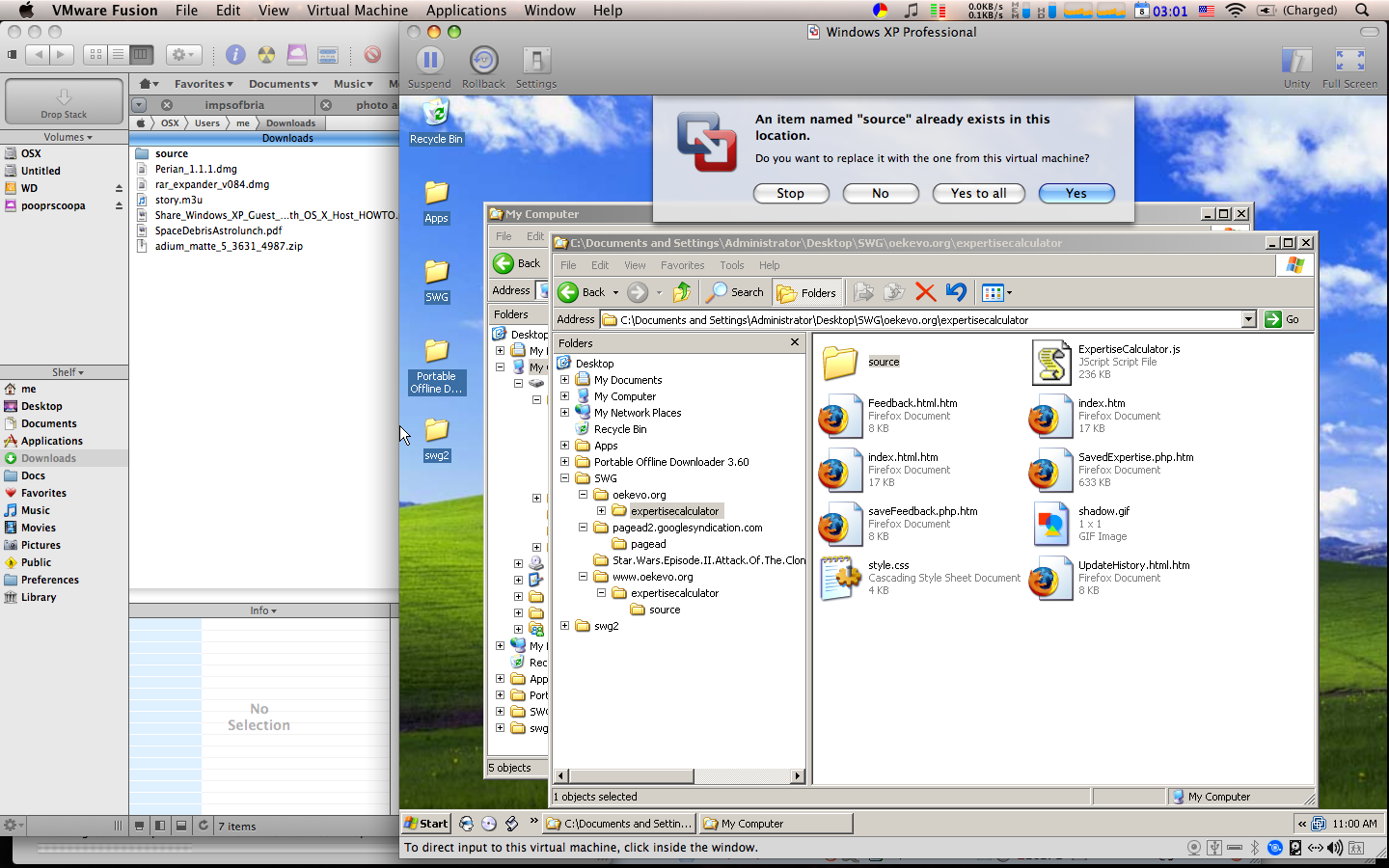Viewport: 1389px width, 868px height.
Task: Open the Recycle Bin desktop icon
Action: (x=436, y=122)
